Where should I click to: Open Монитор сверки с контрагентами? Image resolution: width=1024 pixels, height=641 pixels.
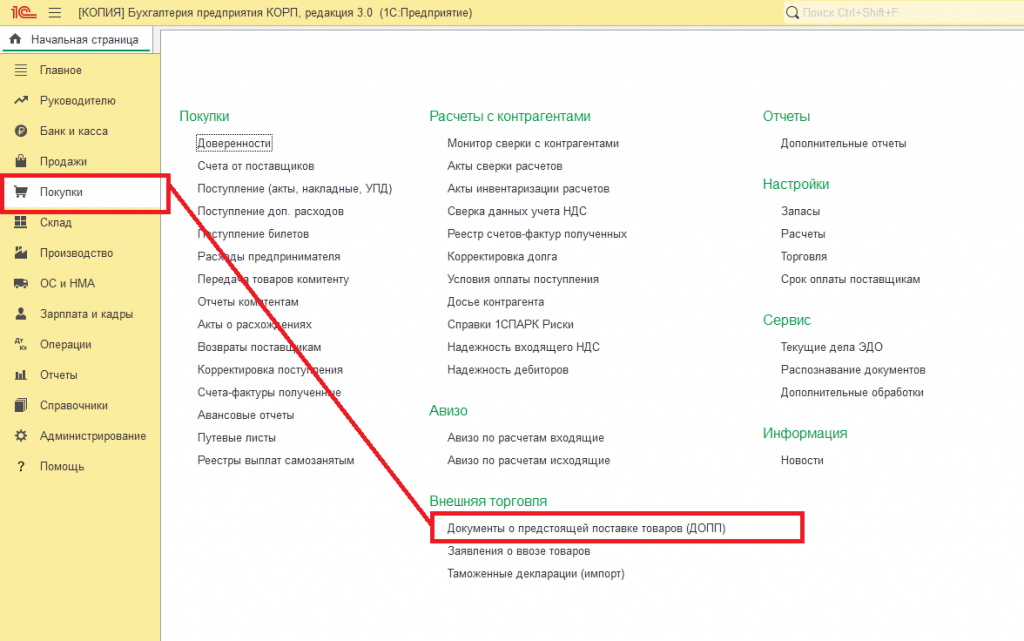click(x=533, y=143)
